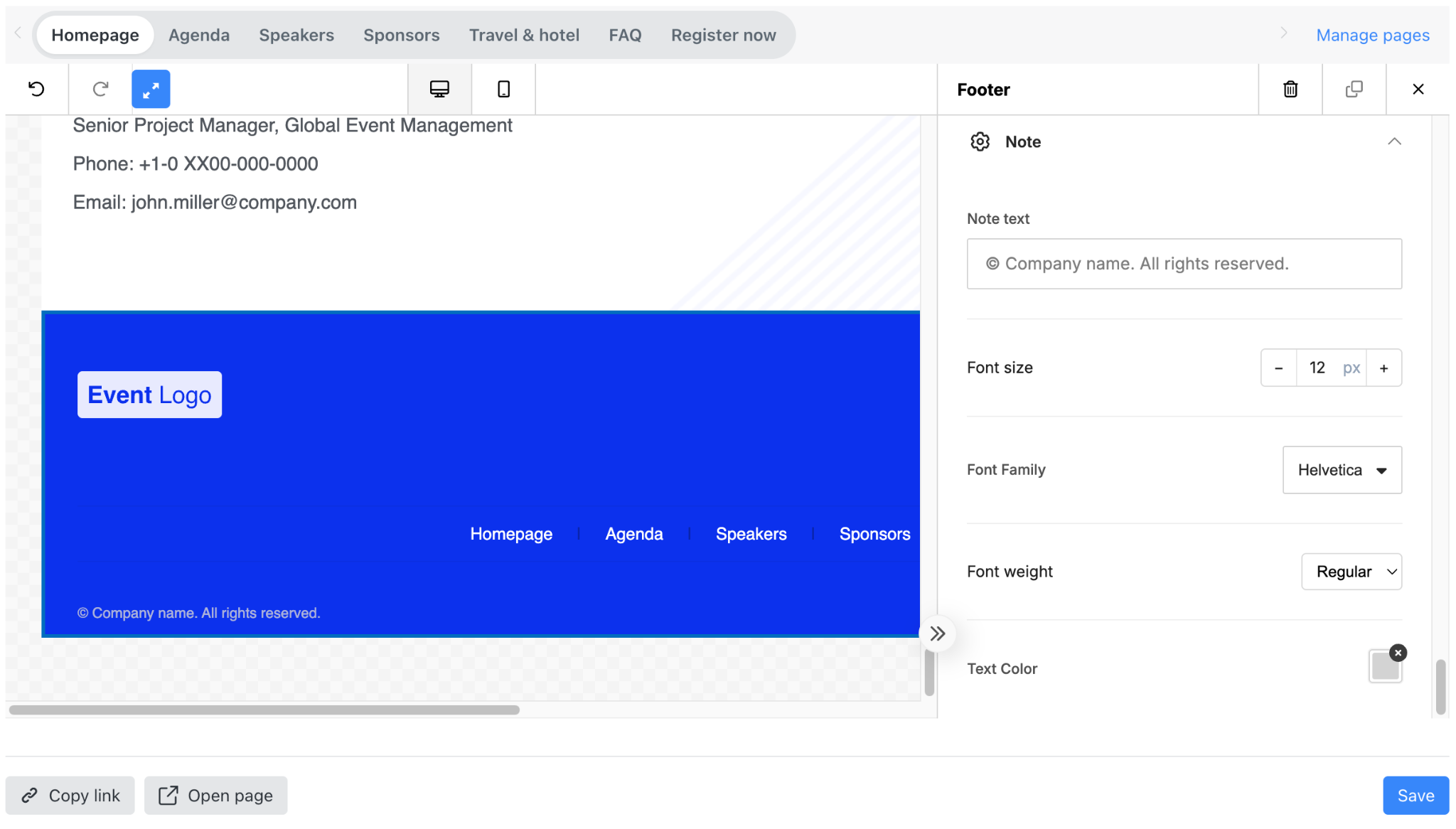Duplicate the Footer section icon
1456x829 pixels.
pos(1354,89)
